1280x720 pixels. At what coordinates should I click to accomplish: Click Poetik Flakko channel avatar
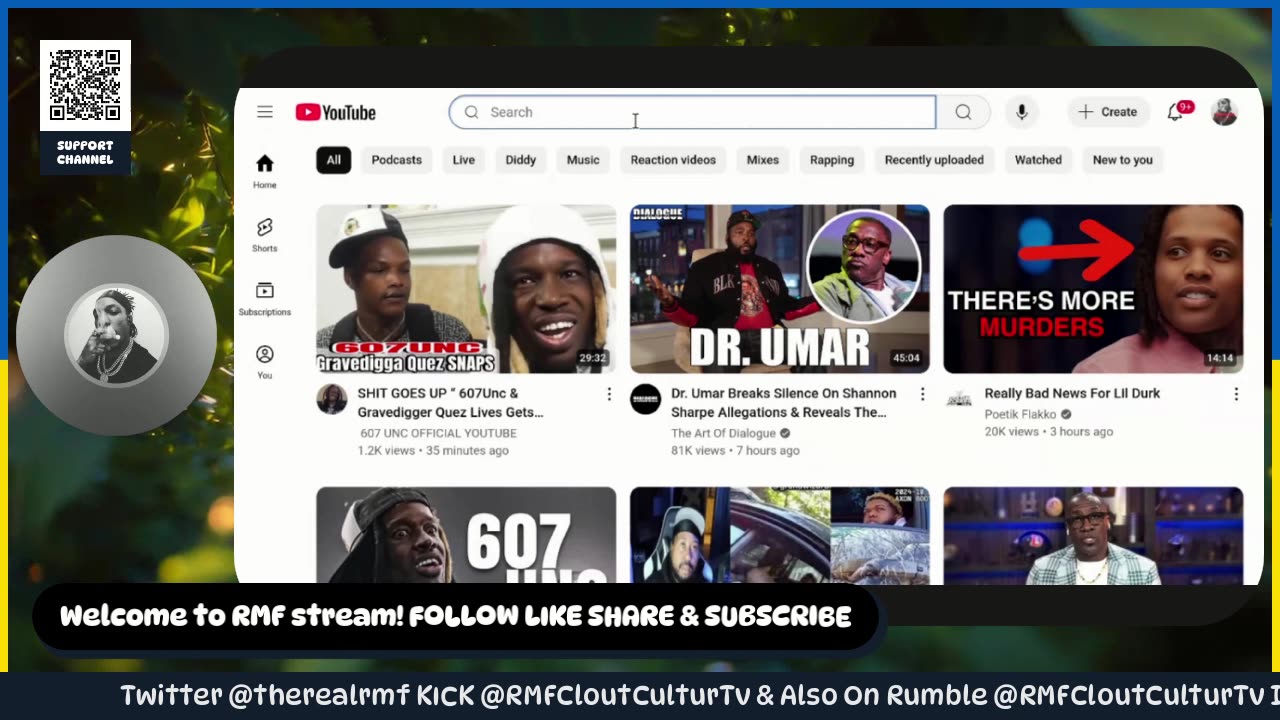[x=959, y=399]
